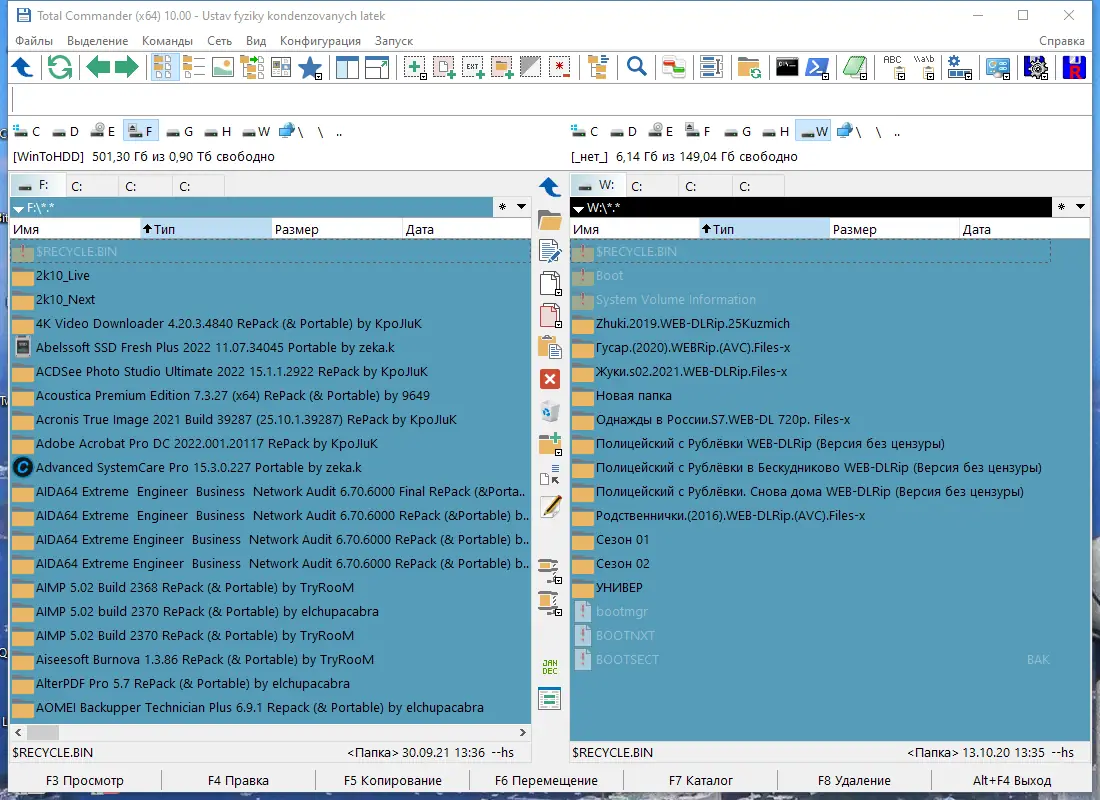The width and height of the screenshot is (1100, 800).
Task: Open the Конфигурация menu
Action: point(320,41)
